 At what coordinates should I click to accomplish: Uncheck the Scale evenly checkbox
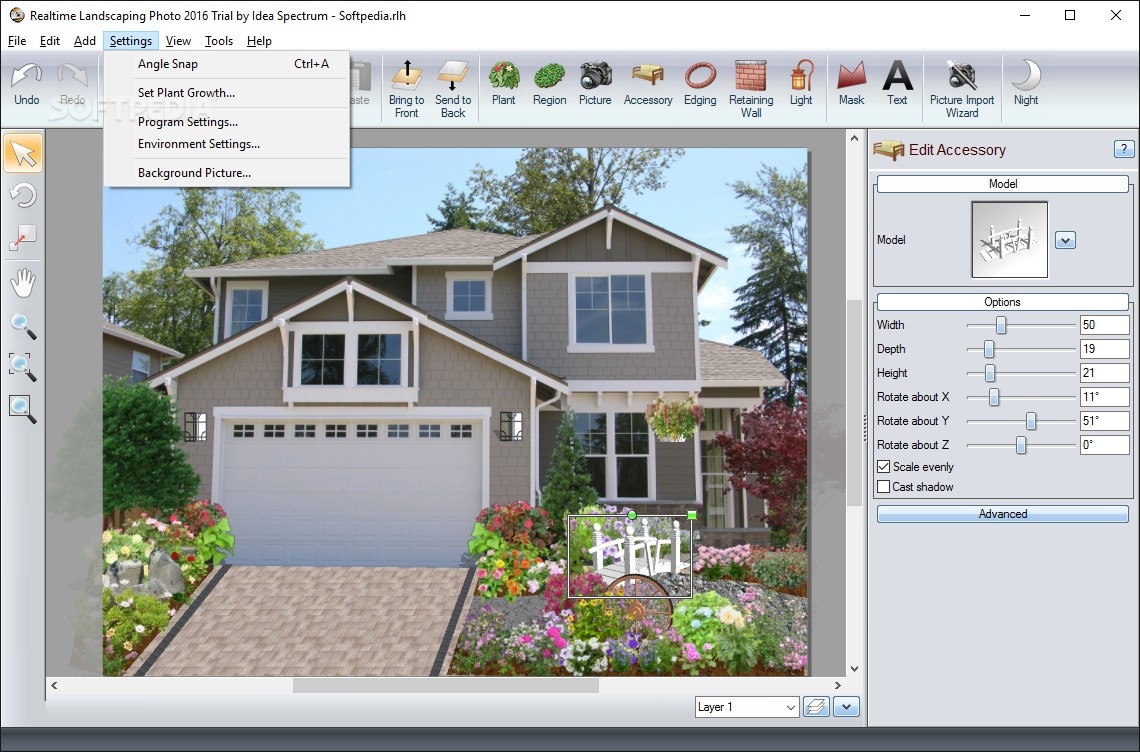(884, 467)
